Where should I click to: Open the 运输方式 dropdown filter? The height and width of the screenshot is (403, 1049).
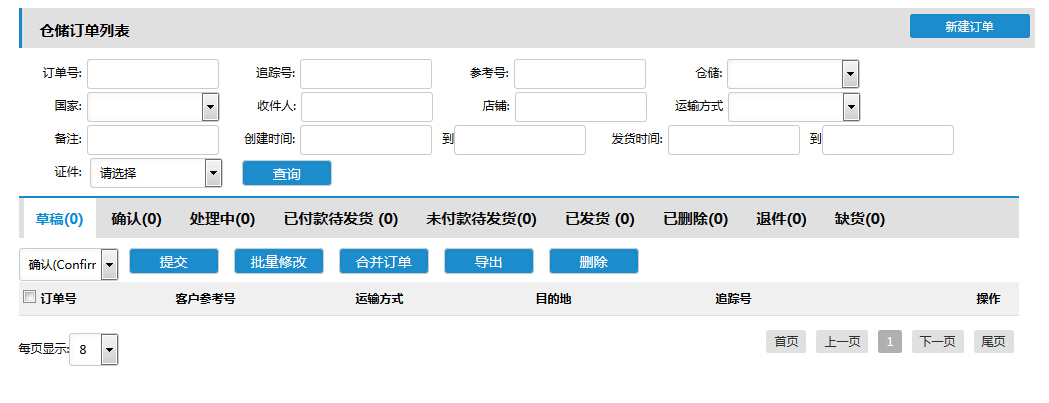(794, 106)
